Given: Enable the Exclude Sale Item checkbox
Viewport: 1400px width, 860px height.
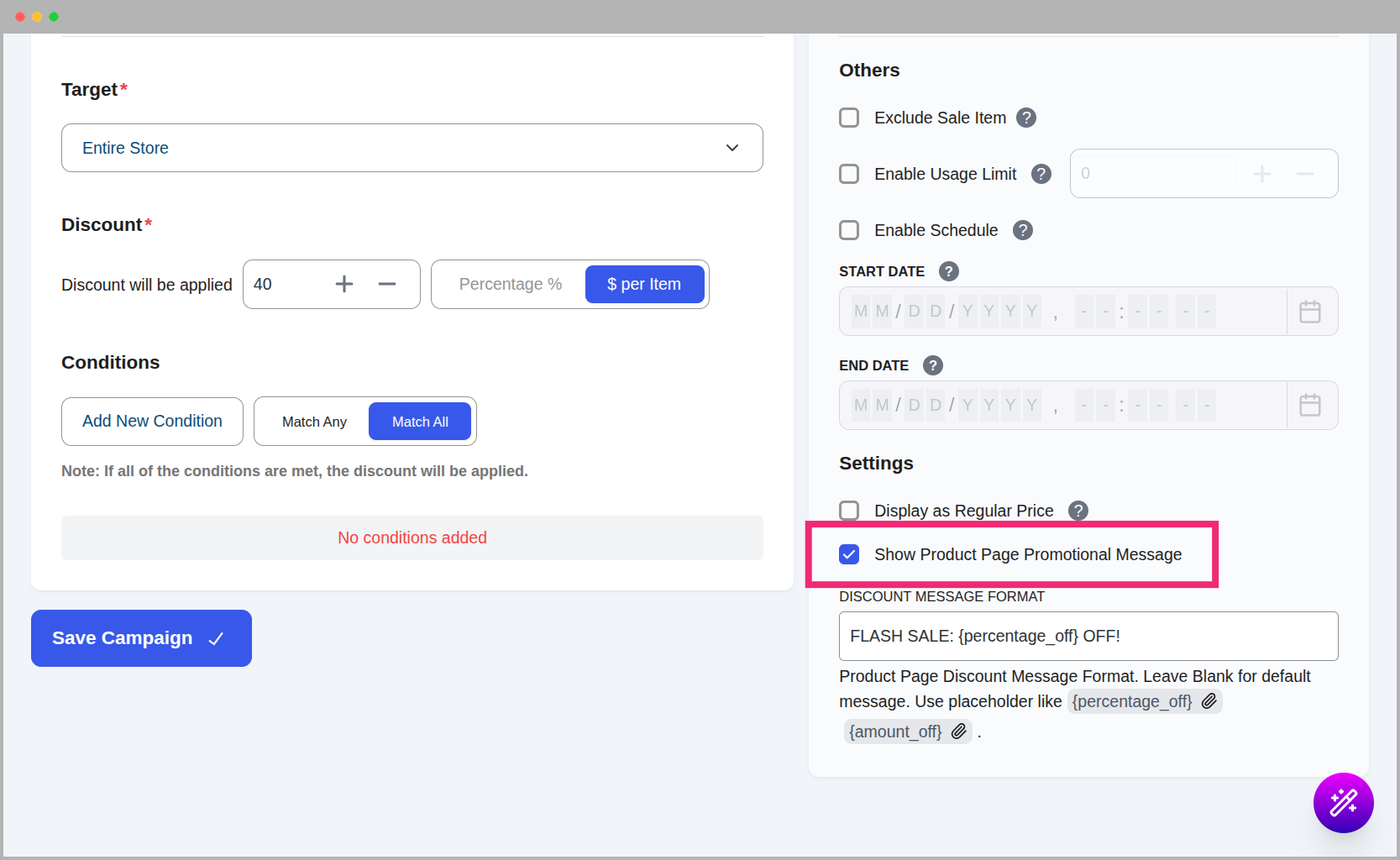Looking at the screenshot, I should (849, 118).
